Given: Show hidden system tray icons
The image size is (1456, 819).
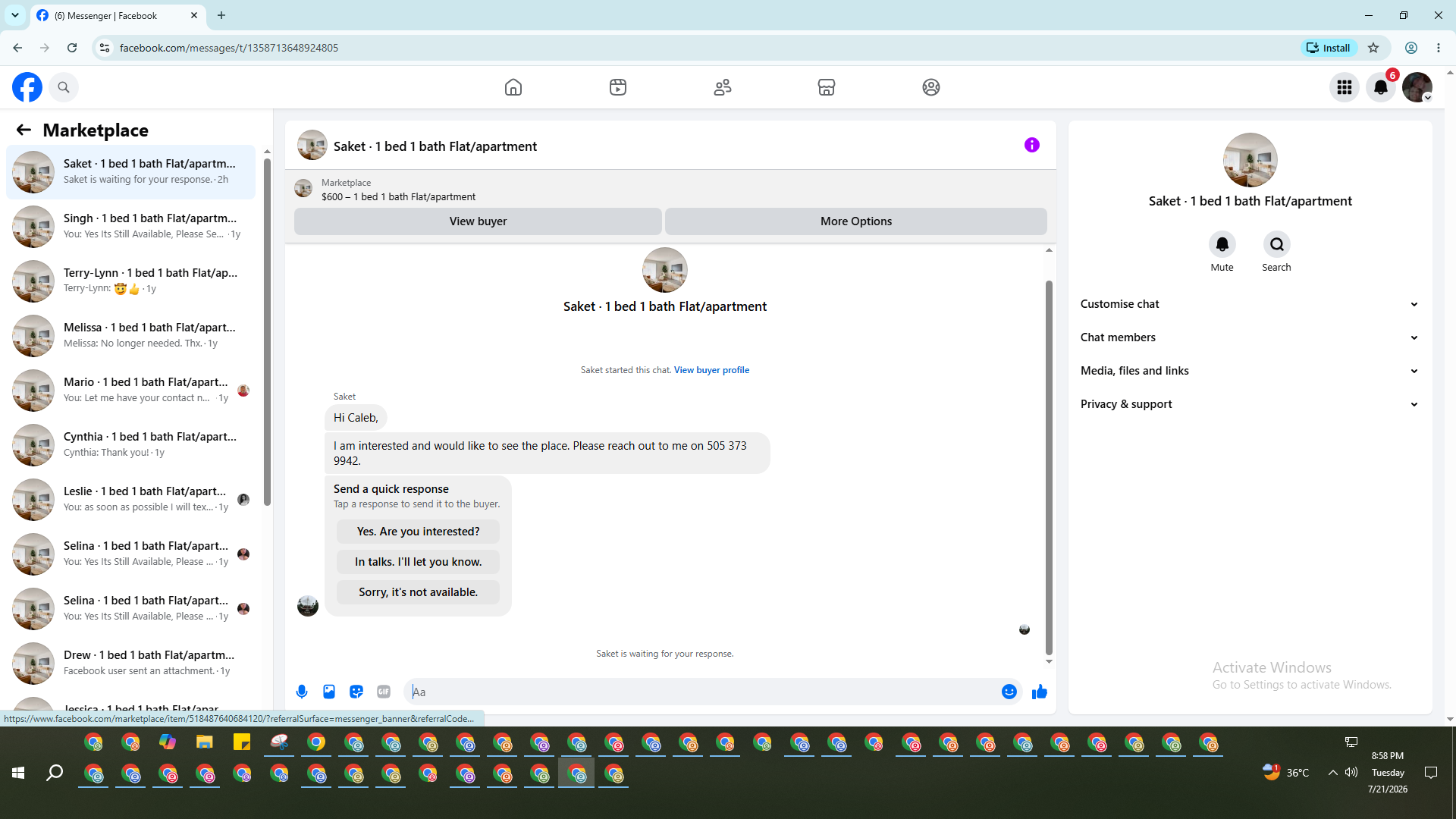Looking at the screenshot, I should click(1332, 773).
